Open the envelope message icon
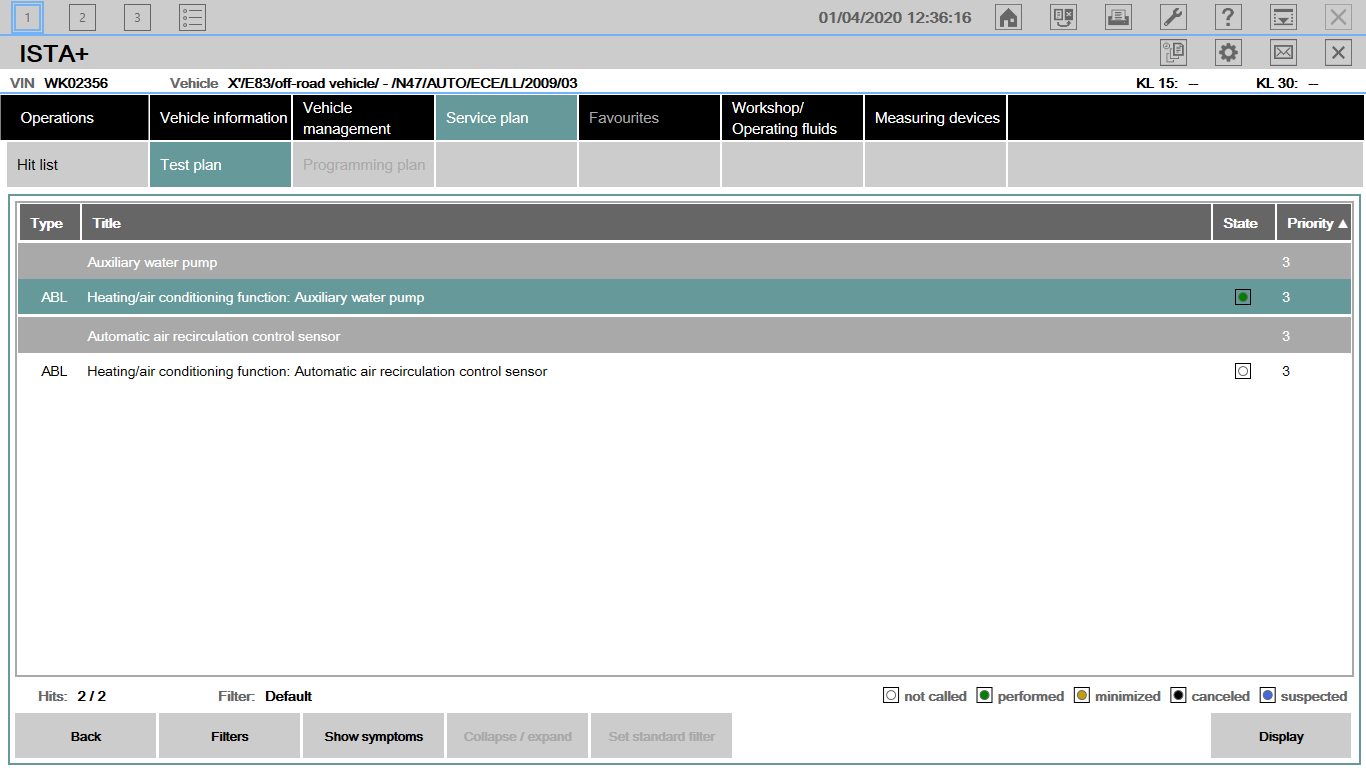1366x768 pixels. pos(1283,53)
